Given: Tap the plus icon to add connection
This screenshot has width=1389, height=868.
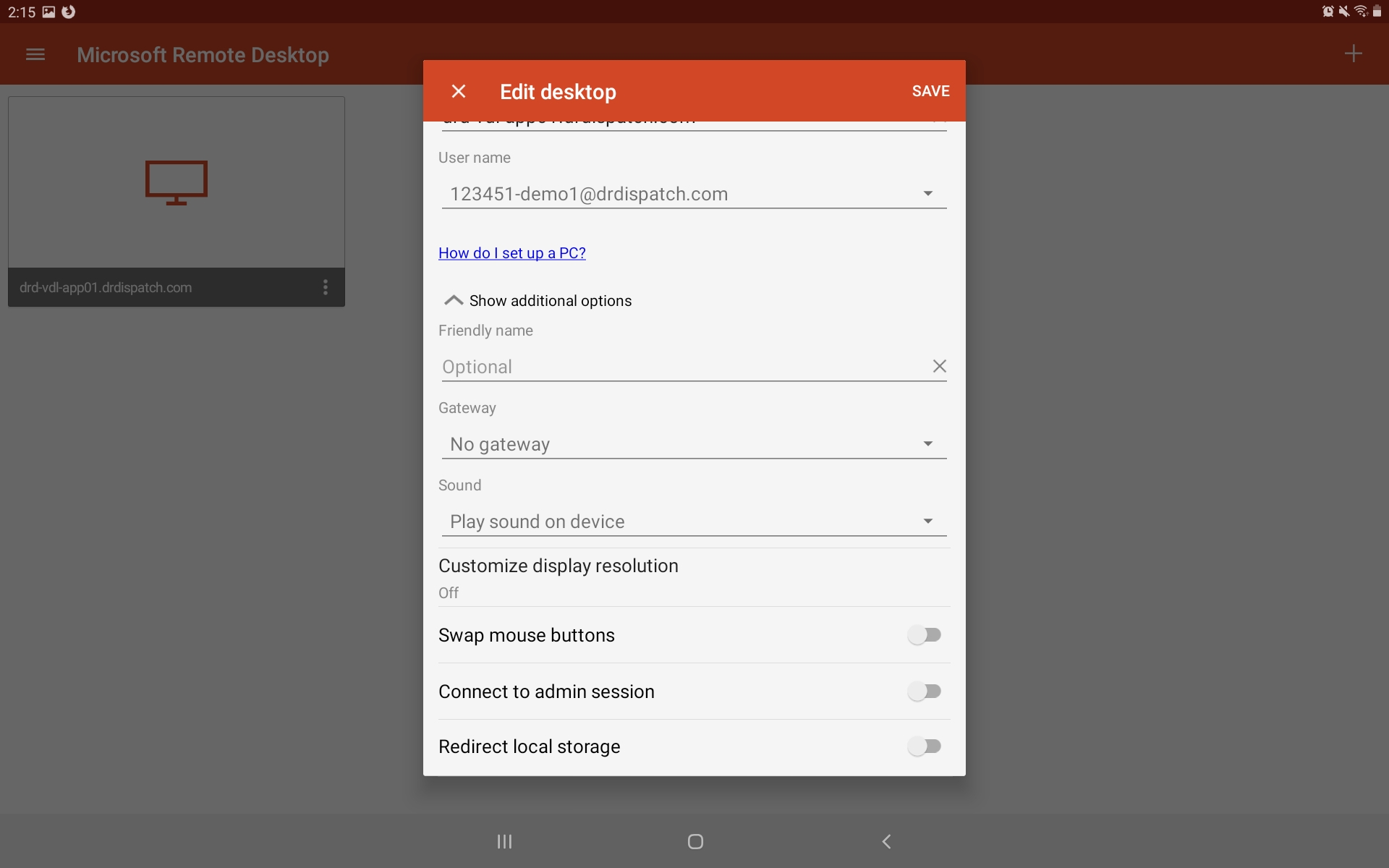Looking at the screenshot, I should click(1353, 54).
